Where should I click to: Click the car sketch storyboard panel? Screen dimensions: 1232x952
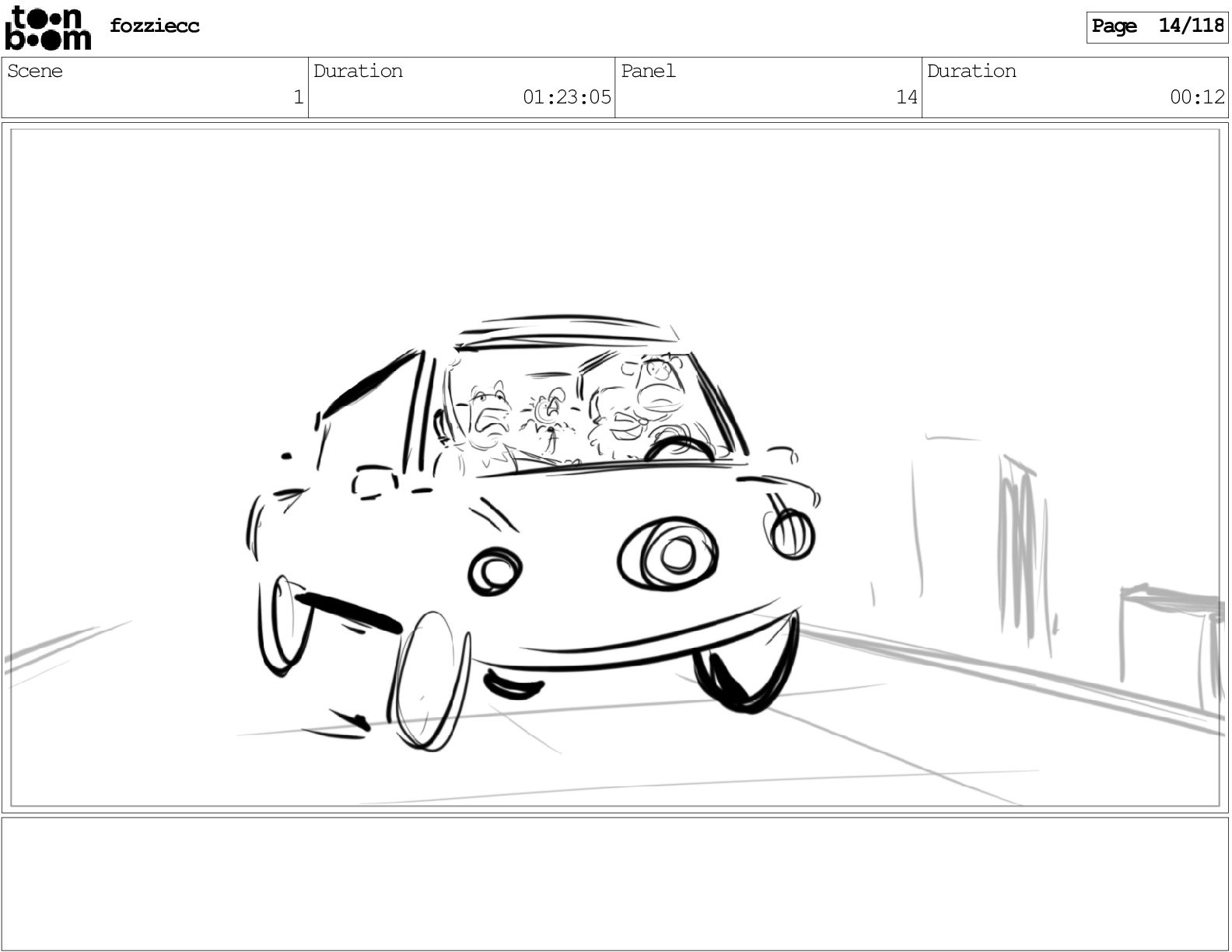point(615,467)
